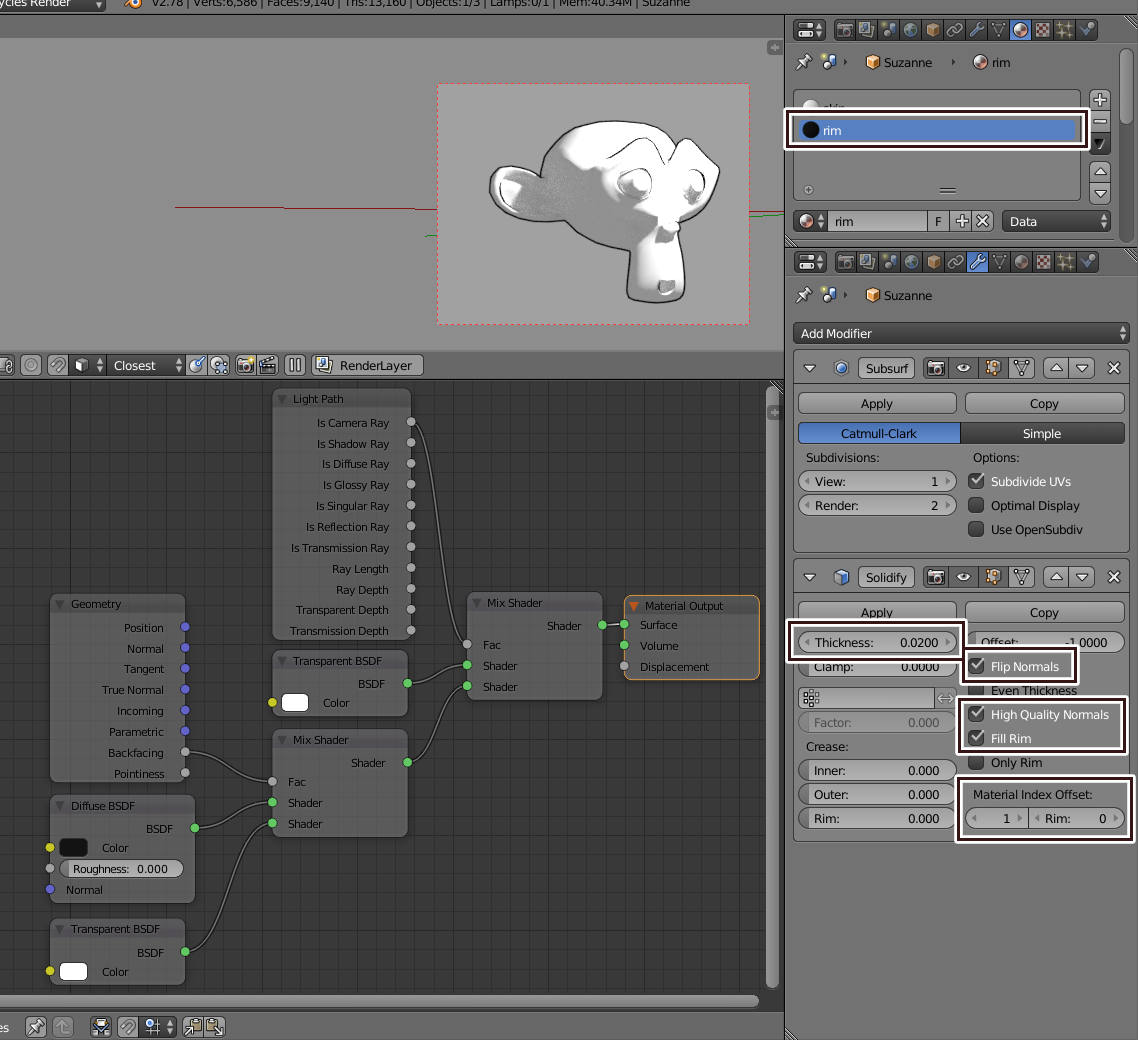
Task: Toggle the Flip Normals checkbox
Action: 977,666
